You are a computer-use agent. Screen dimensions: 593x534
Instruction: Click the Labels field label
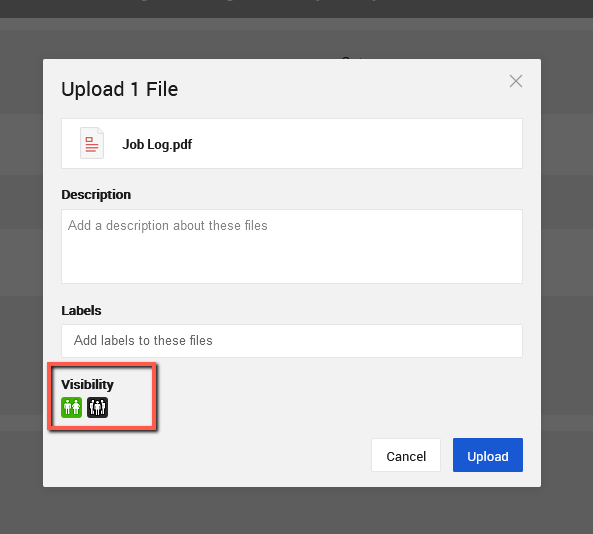coord(81,310)
